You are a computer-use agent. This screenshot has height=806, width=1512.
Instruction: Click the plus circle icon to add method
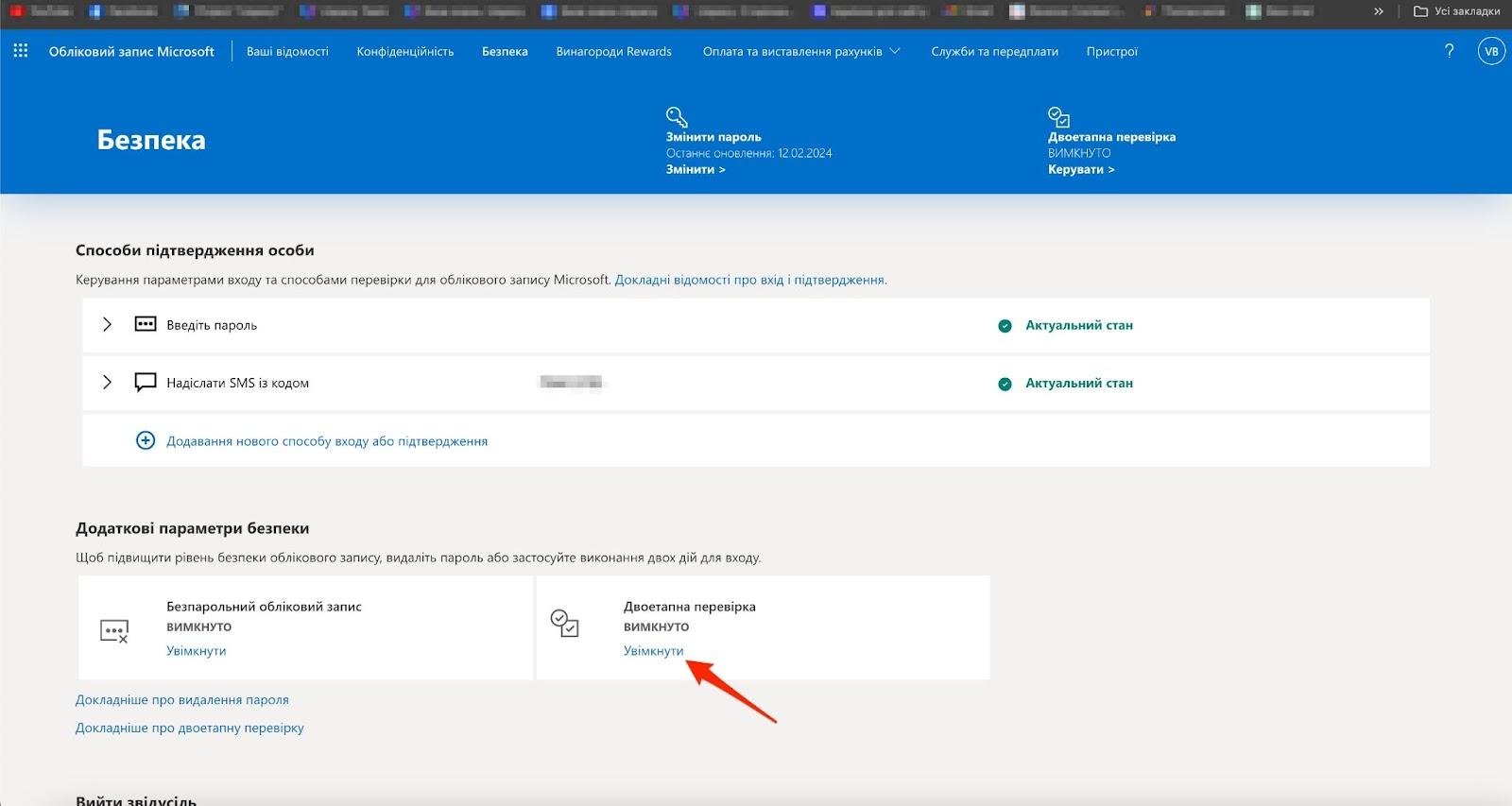click(x=146, y=440)
